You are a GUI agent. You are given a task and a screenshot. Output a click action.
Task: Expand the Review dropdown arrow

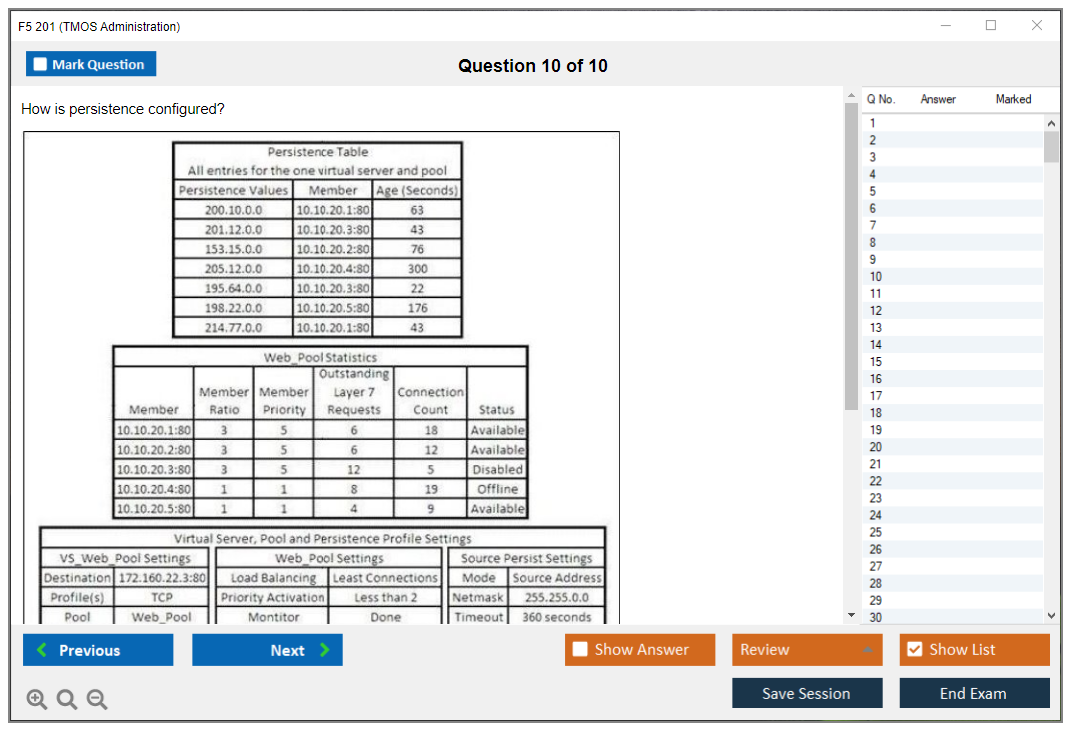868,650
